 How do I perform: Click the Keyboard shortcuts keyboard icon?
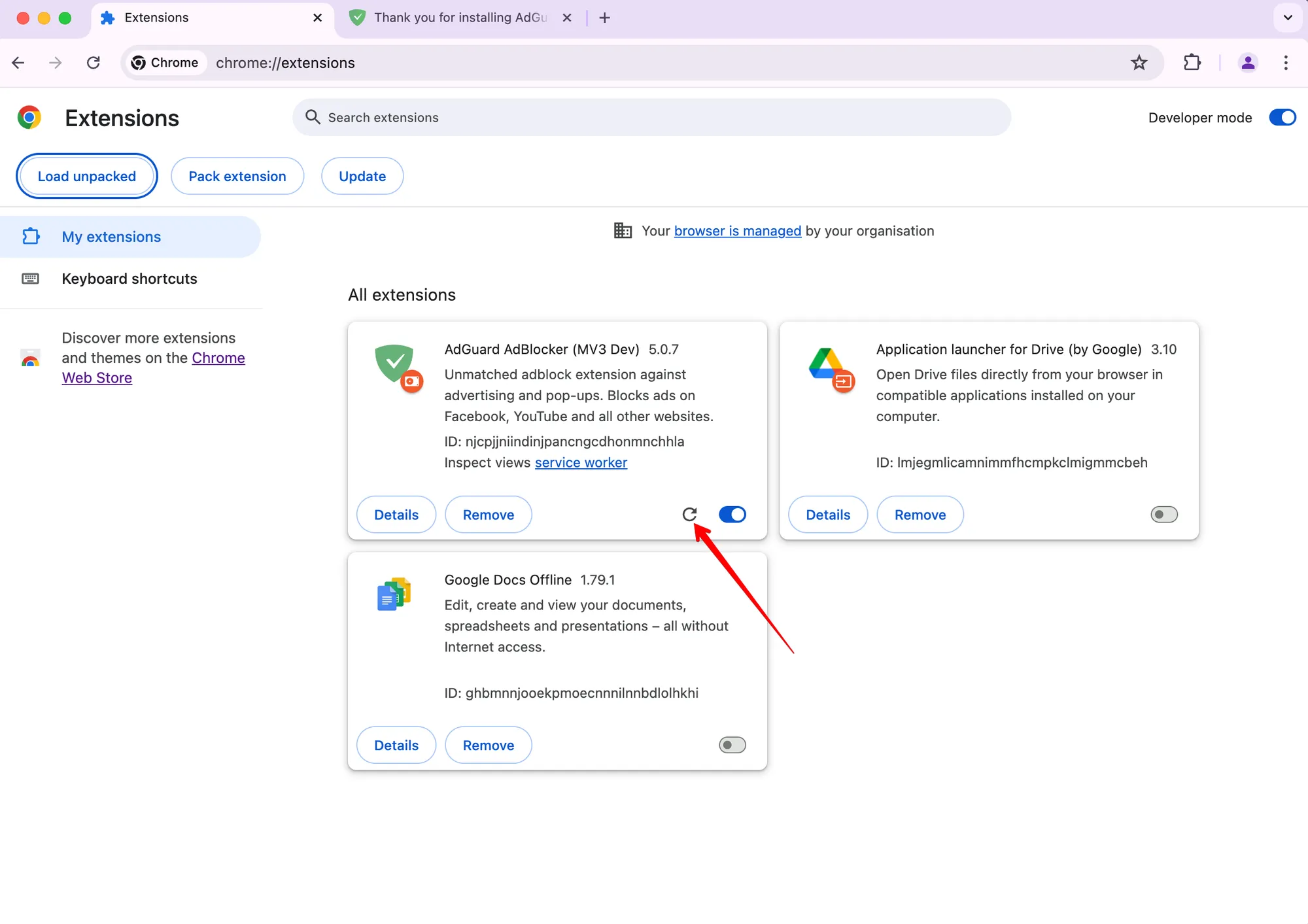click(29, 278)
